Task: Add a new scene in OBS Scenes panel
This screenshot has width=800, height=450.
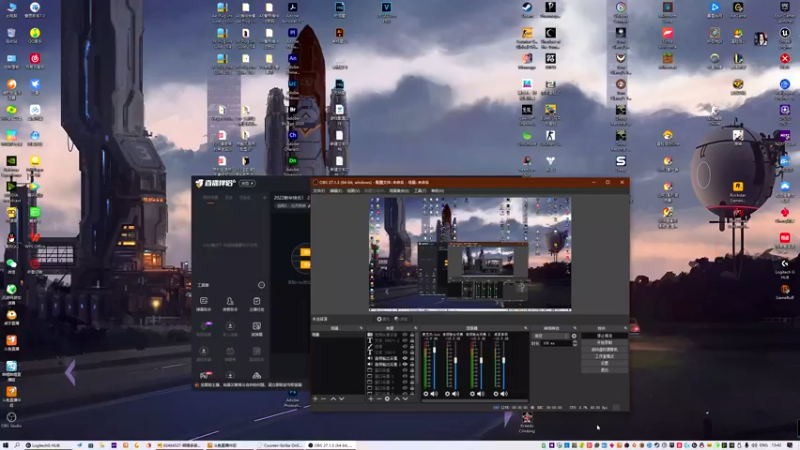Action: point(315,398)
